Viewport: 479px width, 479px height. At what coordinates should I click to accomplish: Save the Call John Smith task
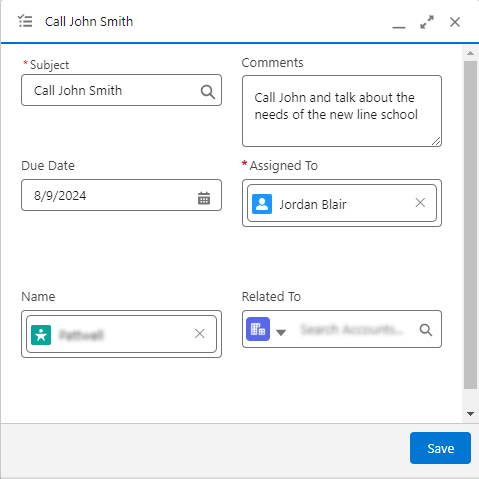440,448
